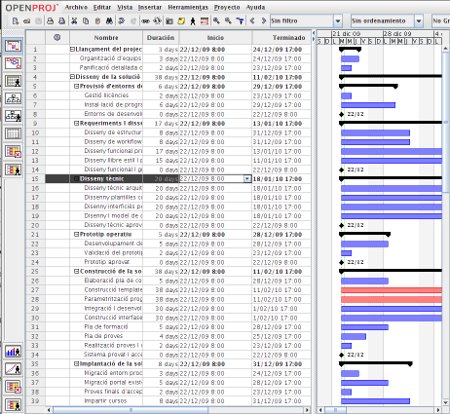Click the Duración column header
Viewport: 450px width, 414px height.
tap(161, 38)
